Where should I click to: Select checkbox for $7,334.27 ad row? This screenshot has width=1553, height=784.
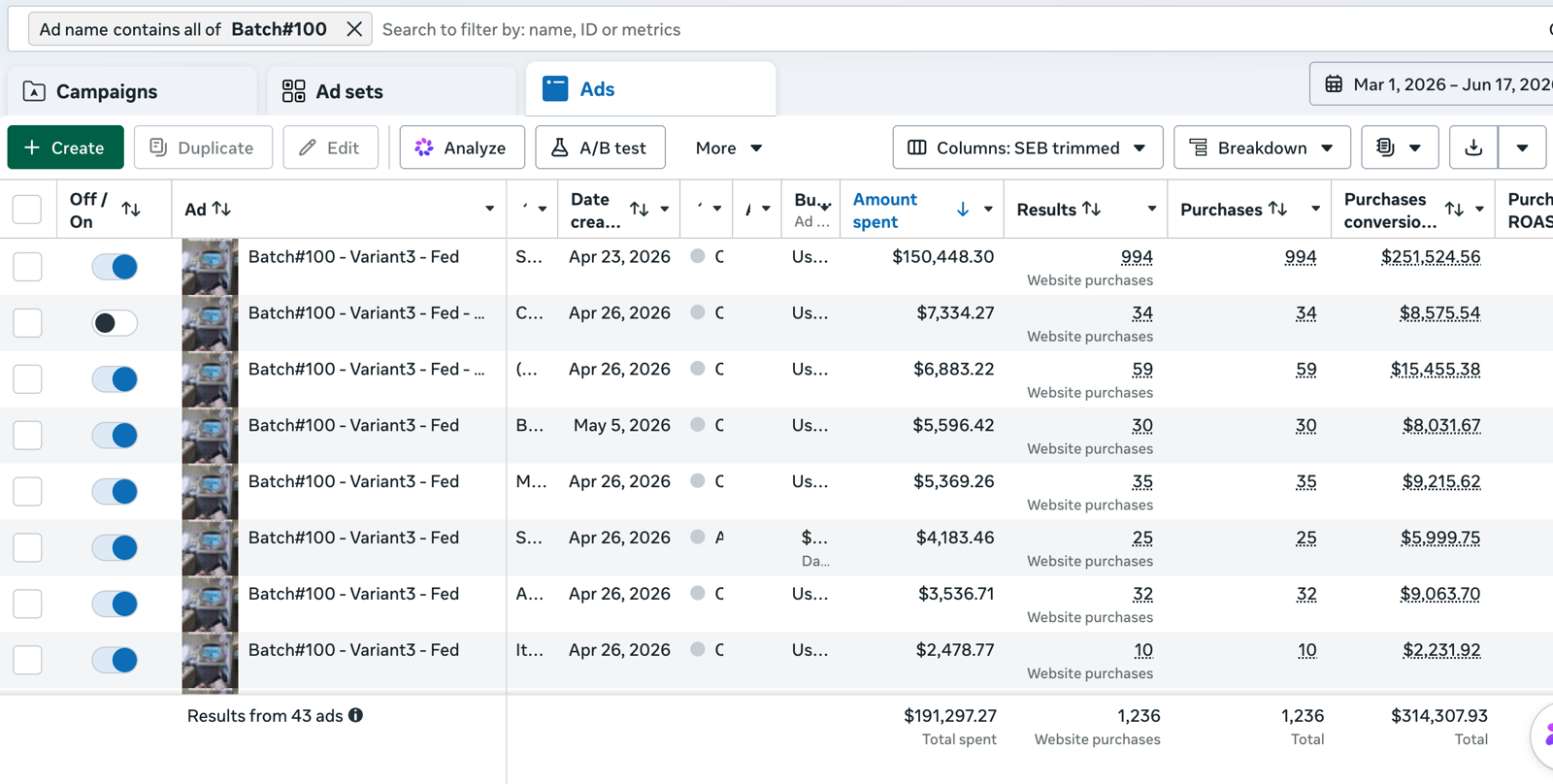27,323
